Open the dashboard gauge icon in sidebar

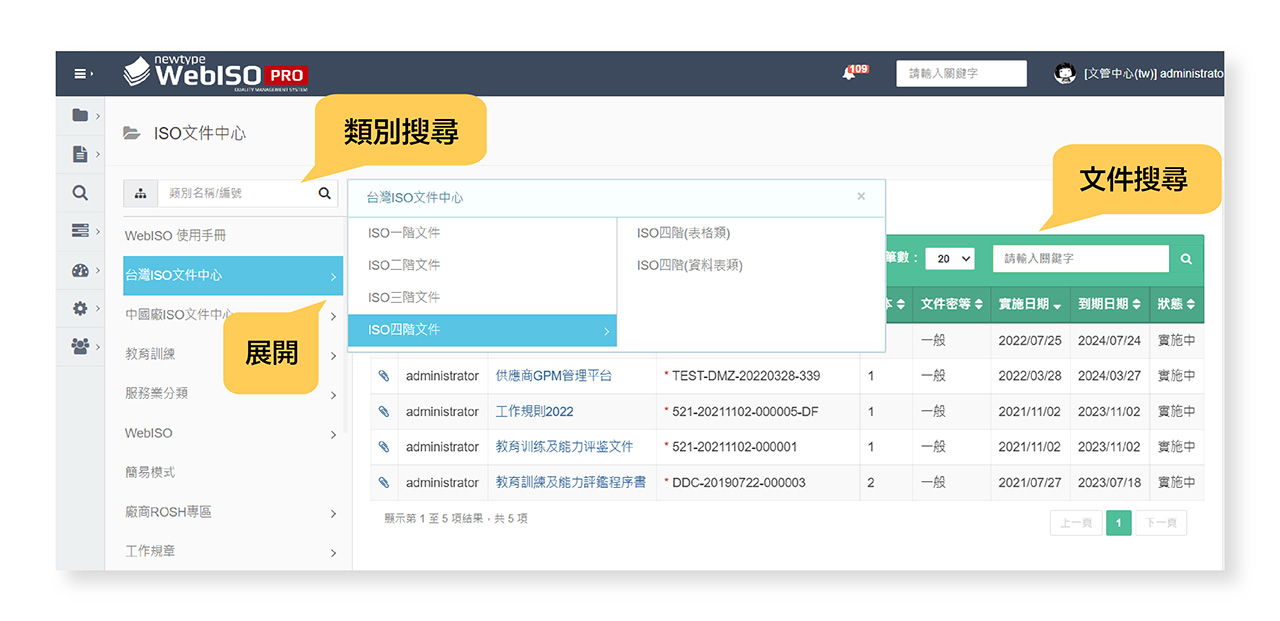pos(80,270)
